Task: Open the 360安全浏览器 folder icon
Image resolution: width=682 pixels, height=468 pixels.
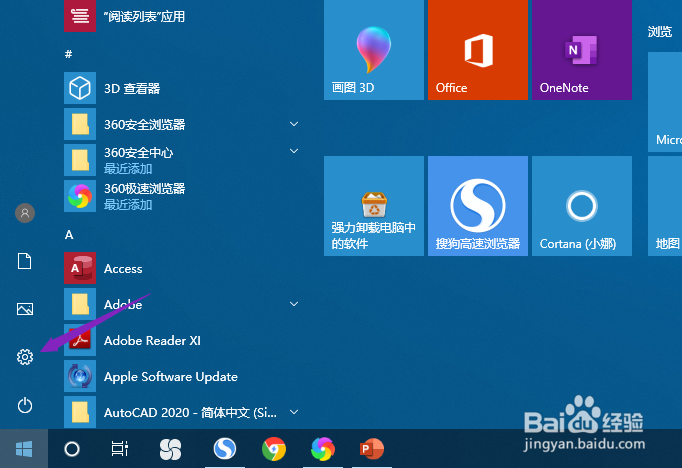Action: click(x=80, y=124)
